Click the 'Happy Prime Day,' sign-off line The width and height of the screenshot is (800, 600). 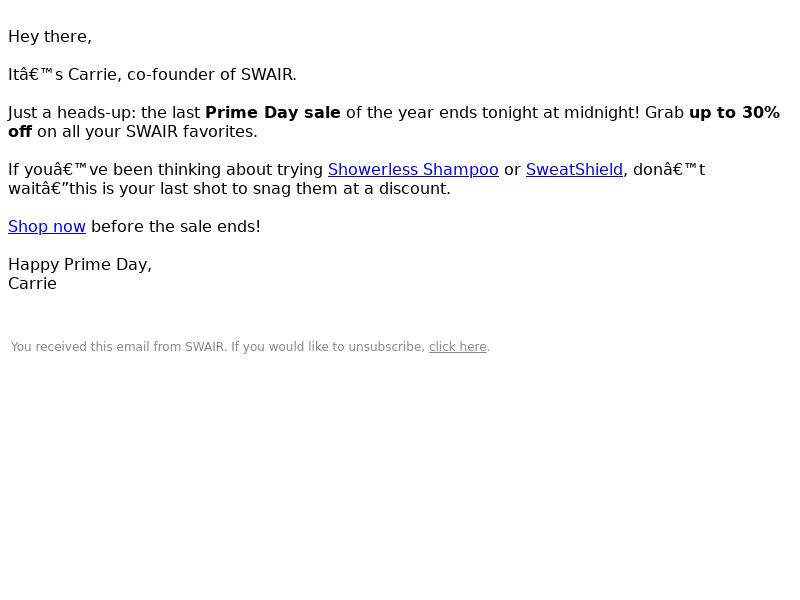click(80, 265)
